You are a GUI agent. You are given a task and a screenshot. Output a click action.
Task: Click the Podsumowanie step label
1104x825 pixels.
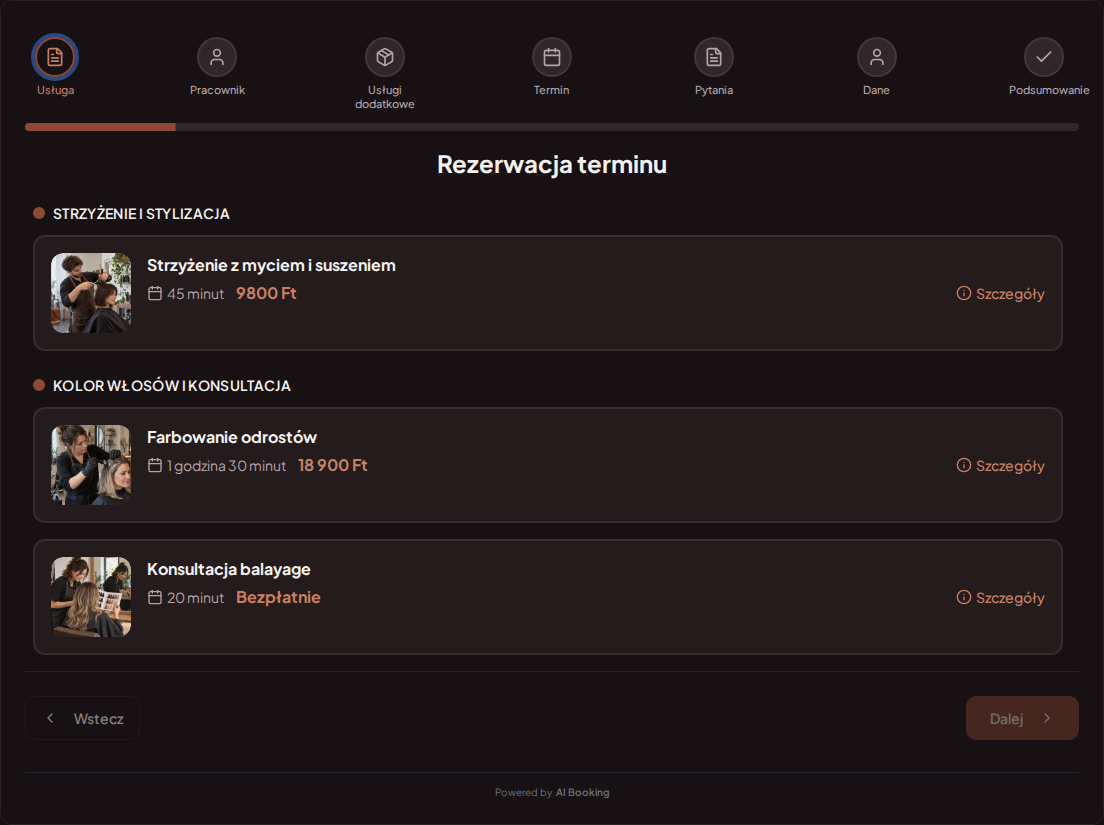(1048, 90)
